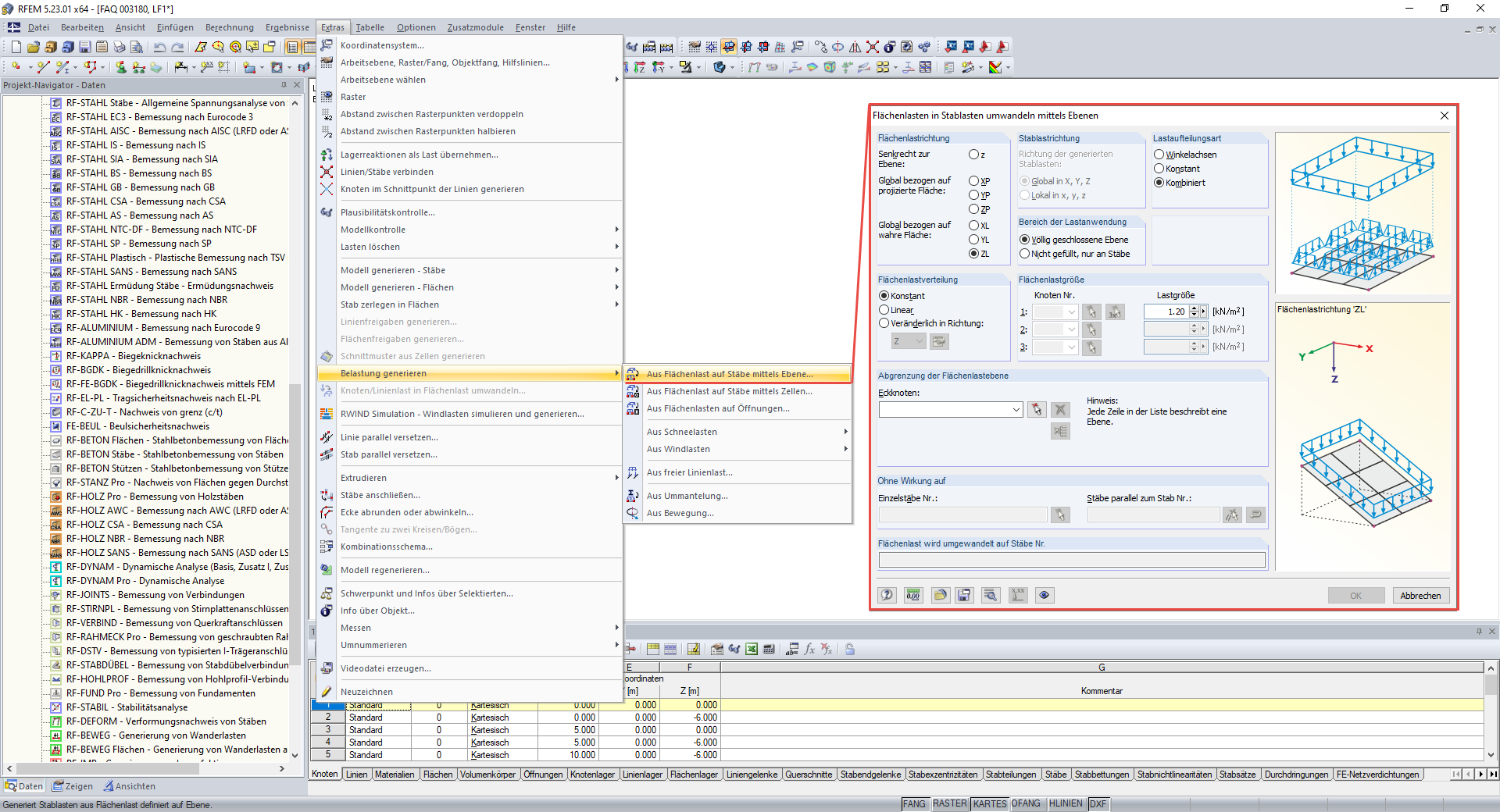The height and width of the screenshot is (812, 1500).
Task: Click the Undo arrow icon
Action: (160, 47)
